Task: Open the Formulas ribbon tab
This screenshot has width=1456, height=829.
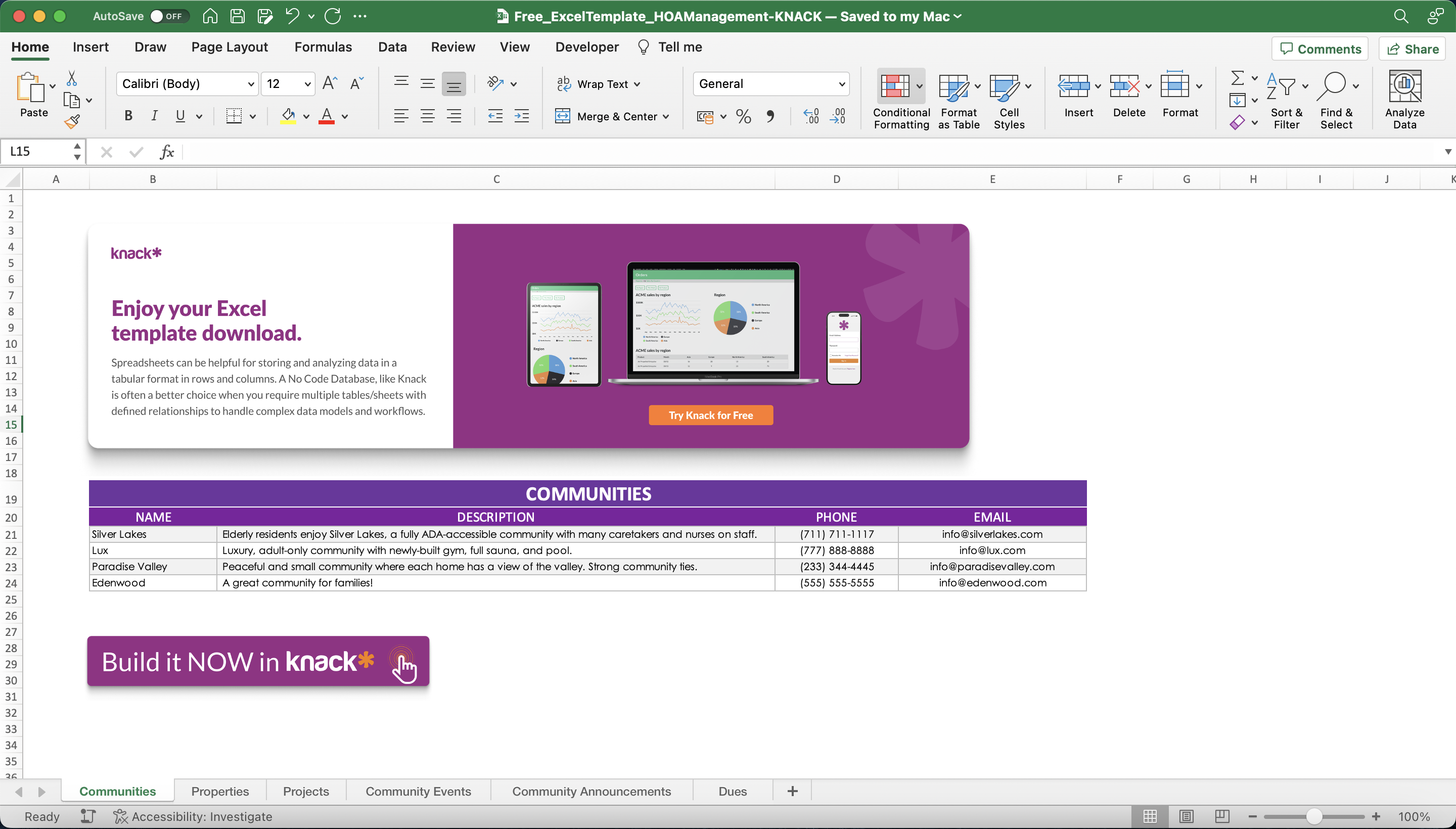Action: pyautogui.click(x=323, y=47)
